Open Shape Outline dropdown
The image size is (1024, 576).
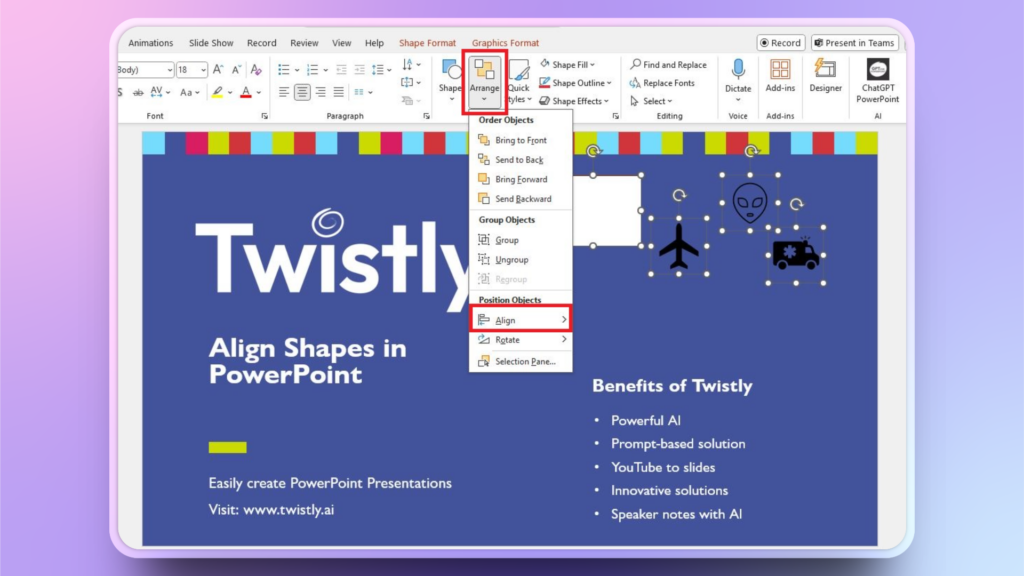tap(575, 83)
